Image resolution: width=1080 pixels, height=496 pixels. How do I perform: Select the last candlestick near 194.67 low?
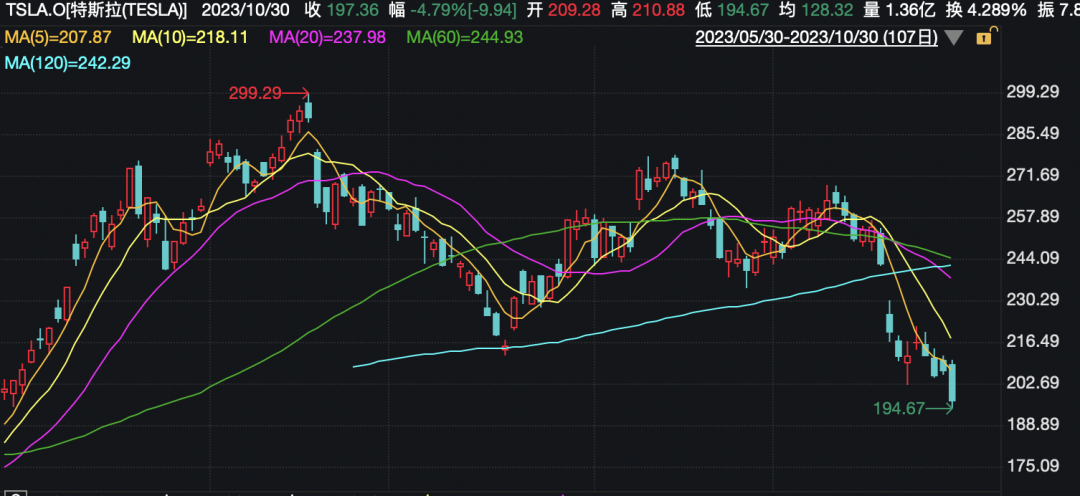click(x=953, y=382)
